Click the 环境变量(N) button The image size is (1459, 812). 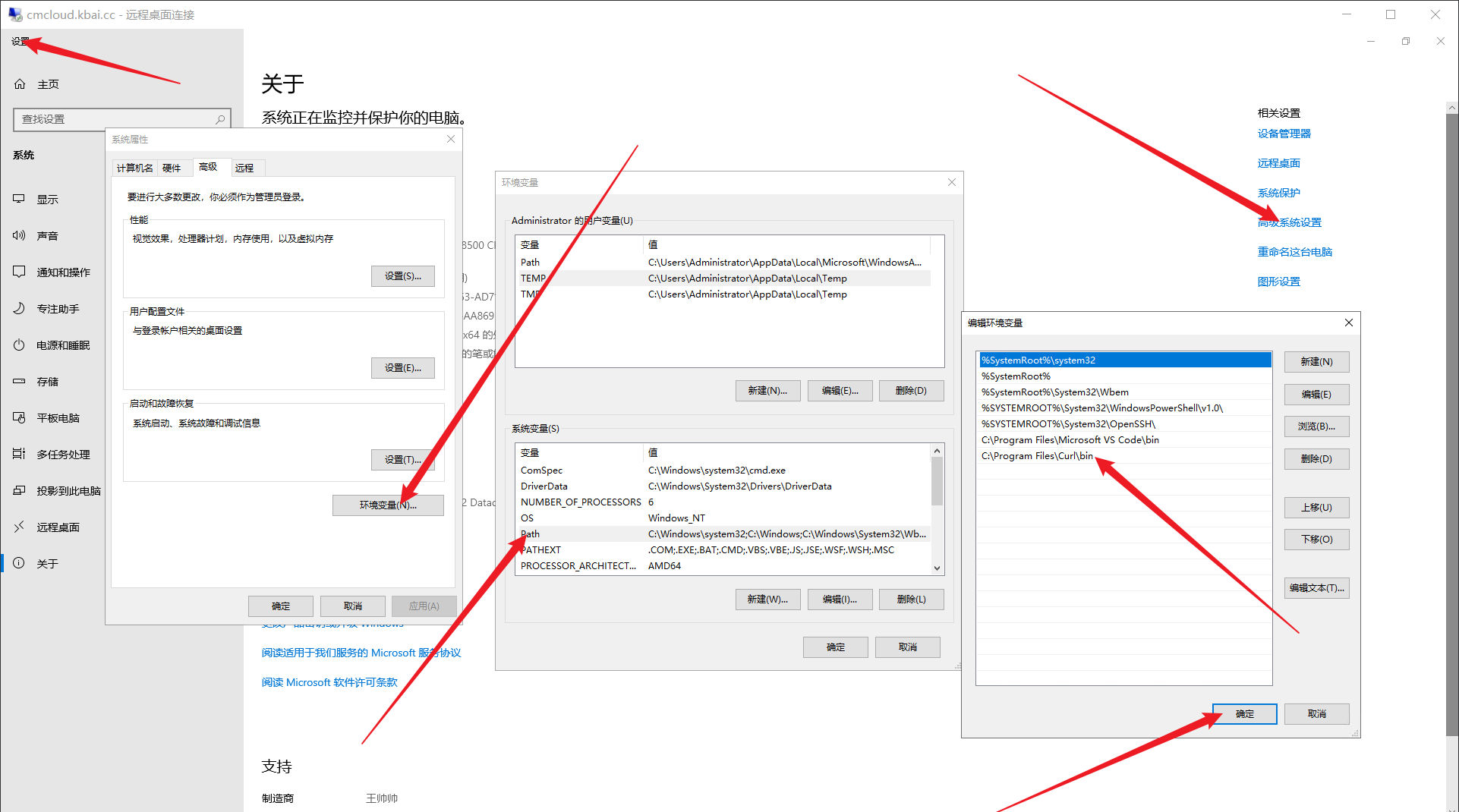click(388, 505)
